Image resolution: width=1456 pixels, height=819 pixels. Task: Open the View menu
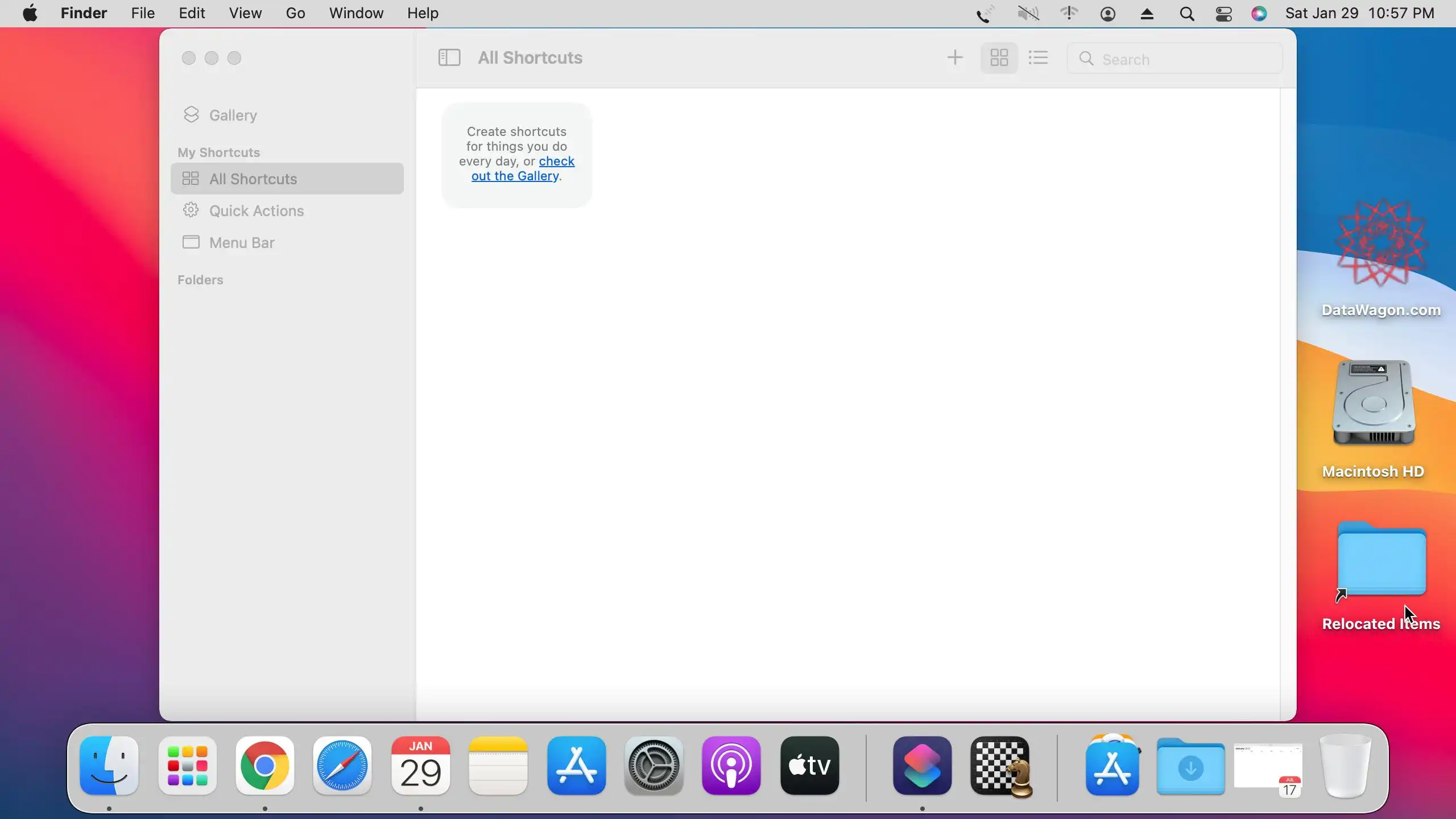coord(245,13)
